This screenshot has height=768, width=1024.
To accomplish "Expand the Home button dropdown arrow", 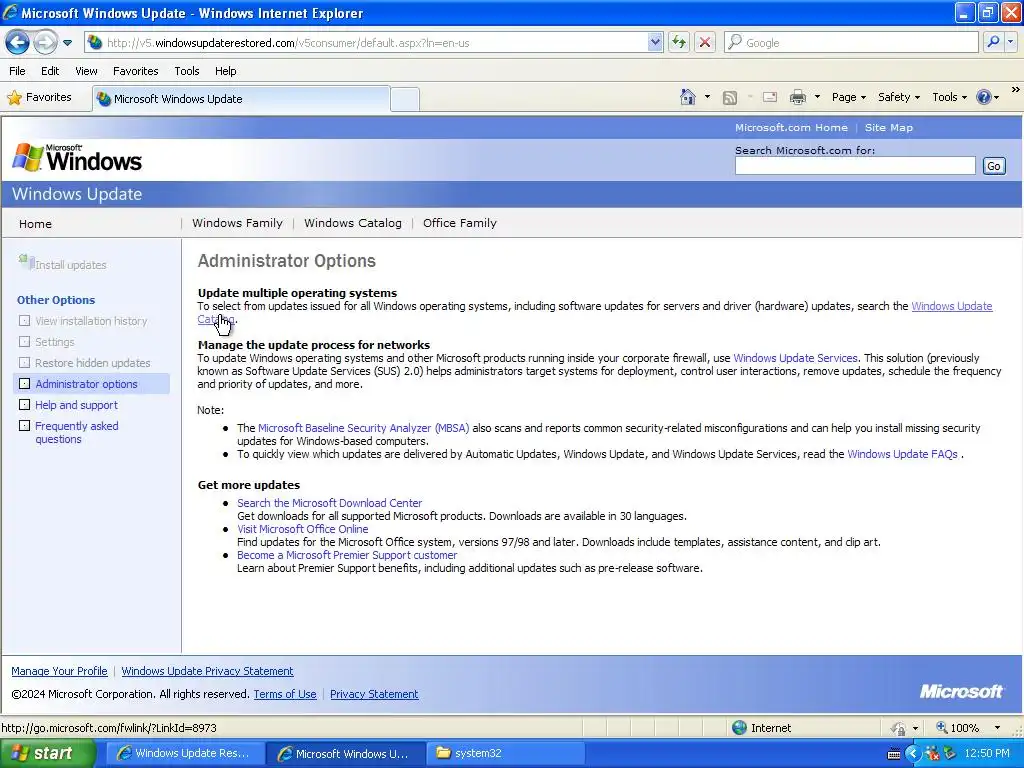I will tap(707, 97).
